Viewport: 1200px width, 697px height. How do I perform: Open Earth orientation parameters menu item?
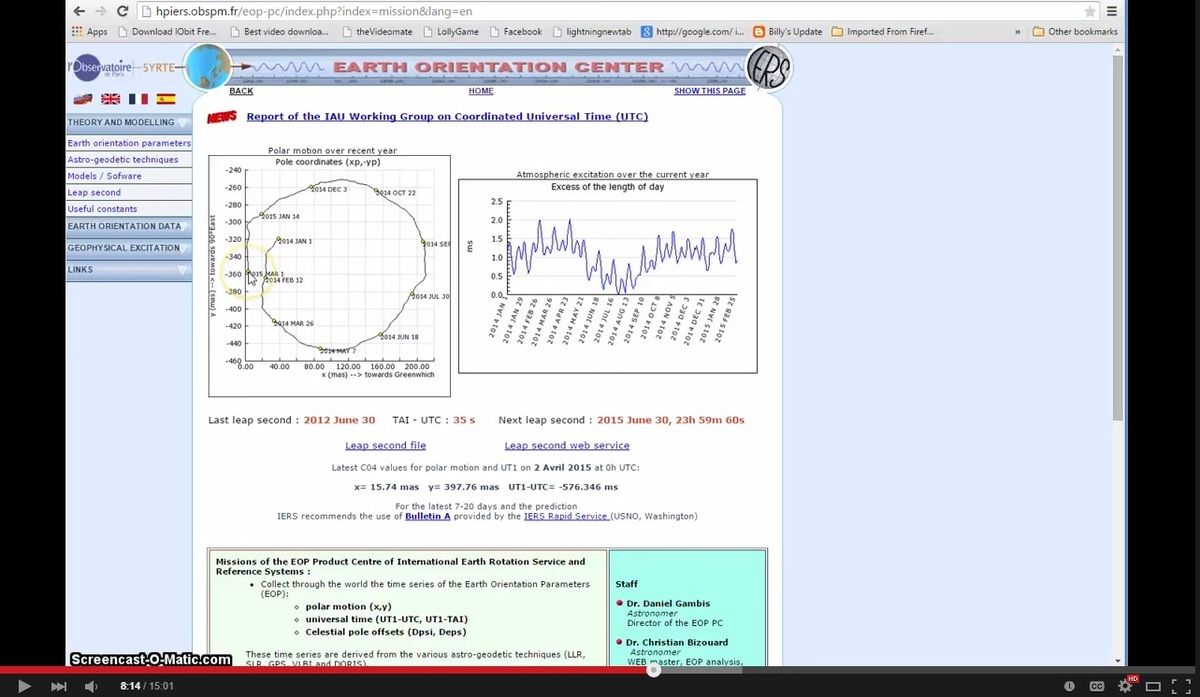point(129,143)
